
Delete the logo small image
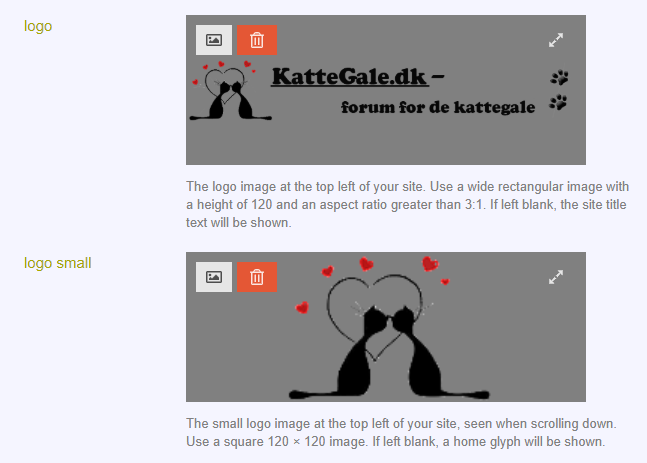click(257, 277)
